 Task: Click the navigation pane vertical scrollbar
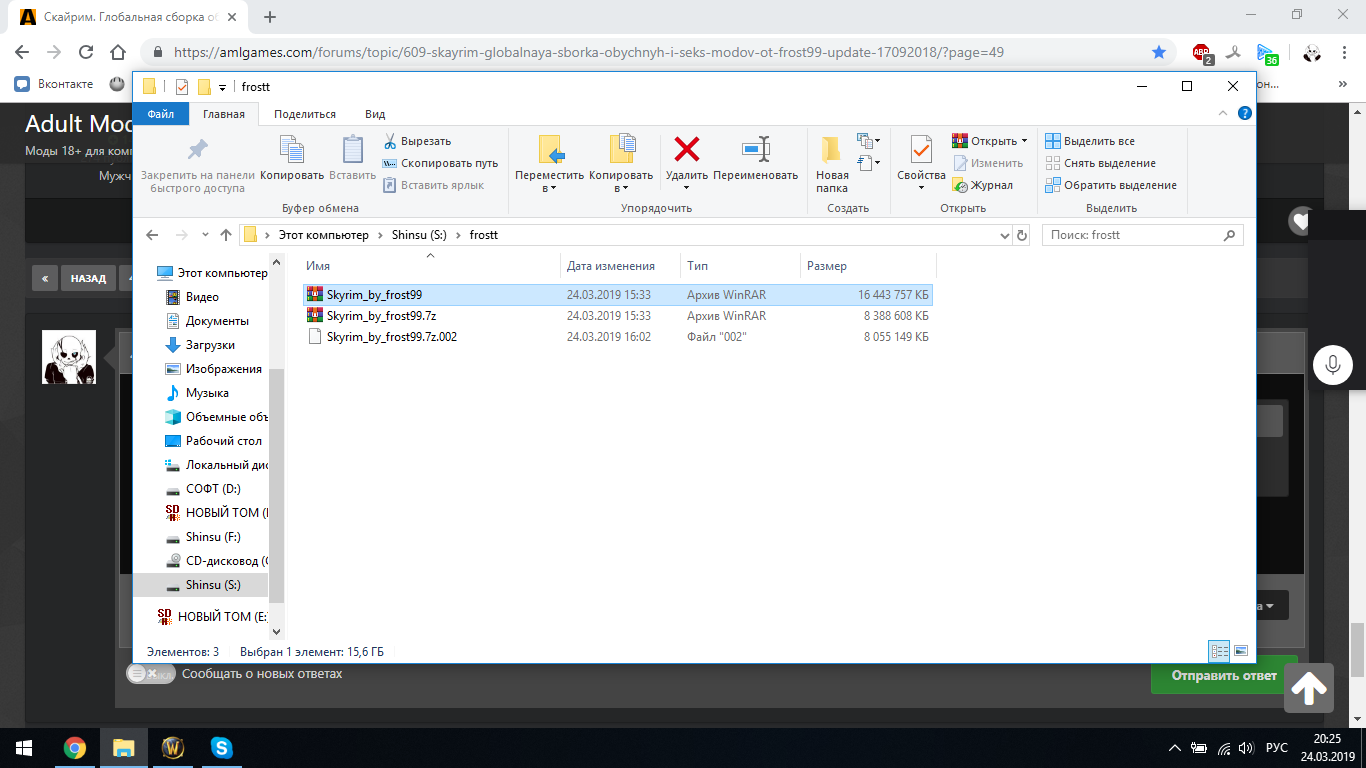(275, 480)
